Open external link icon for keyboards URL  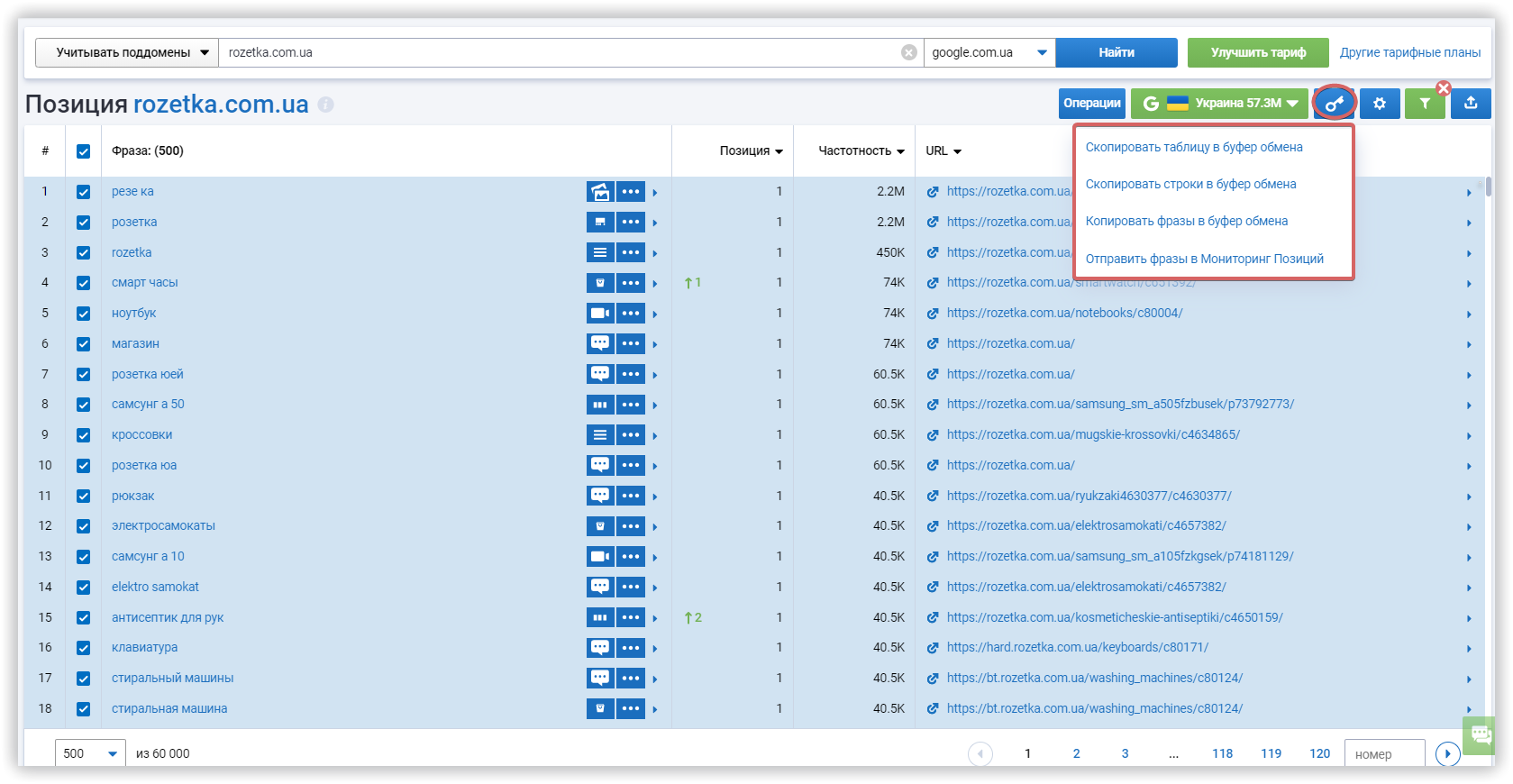(x=933, y=648)
